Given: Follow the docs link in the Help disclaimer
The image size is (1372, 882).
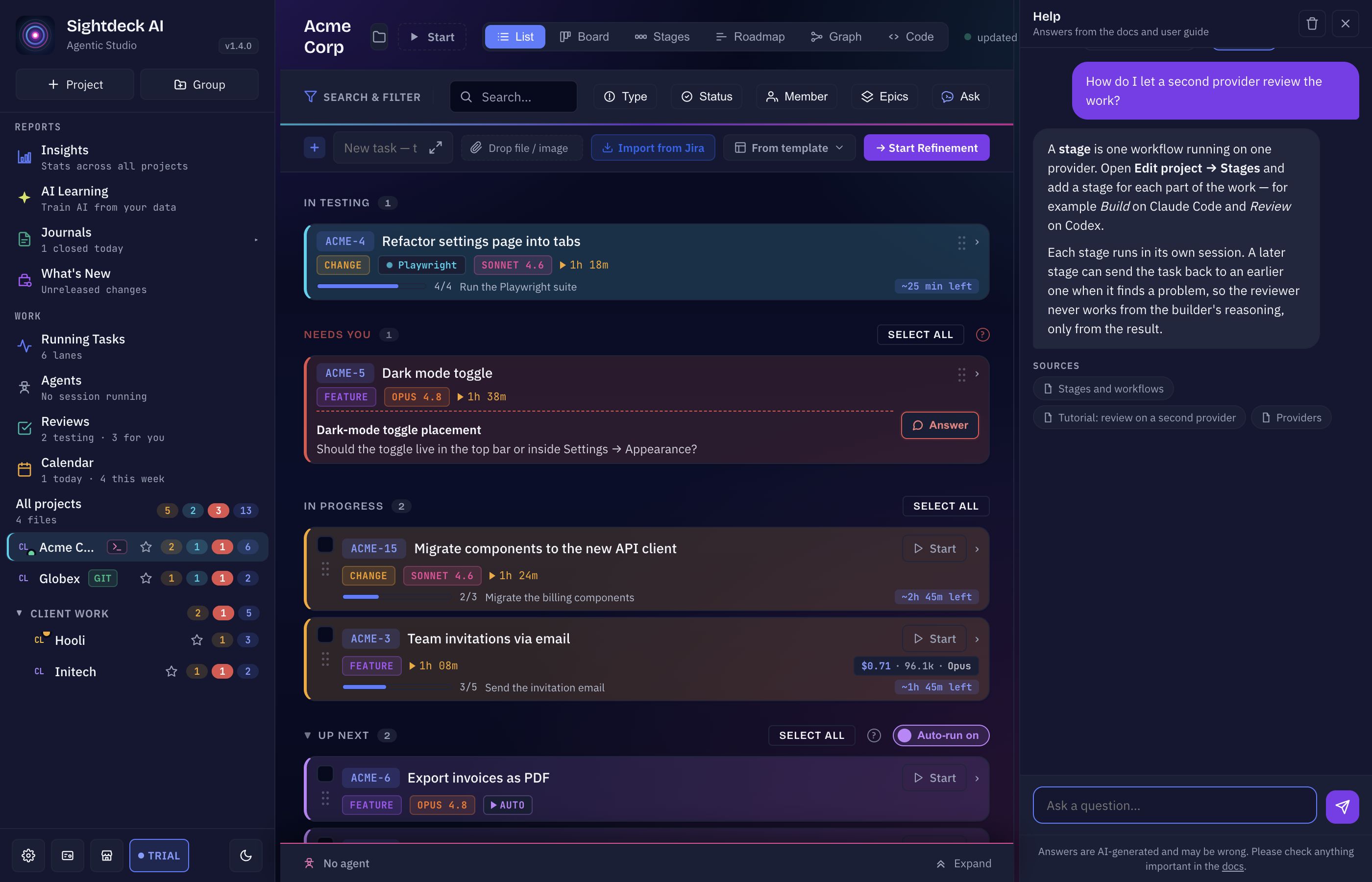Looking at the screenshot, I should 1232,866.
